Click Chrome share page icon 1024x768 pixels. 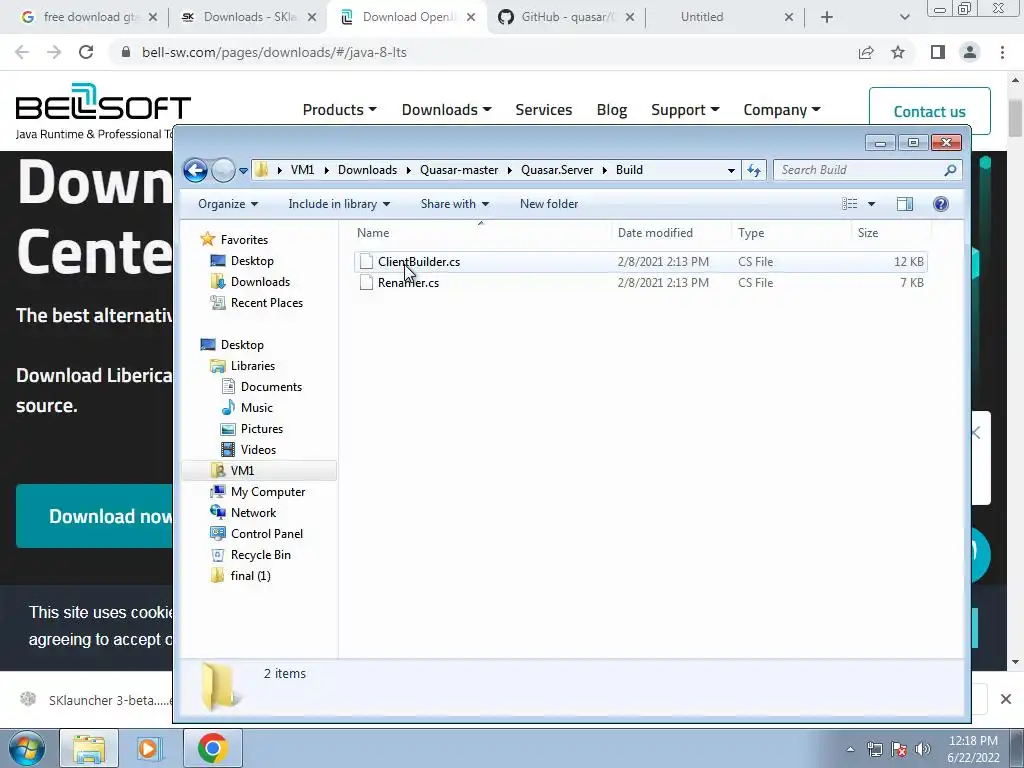(866, 52)
